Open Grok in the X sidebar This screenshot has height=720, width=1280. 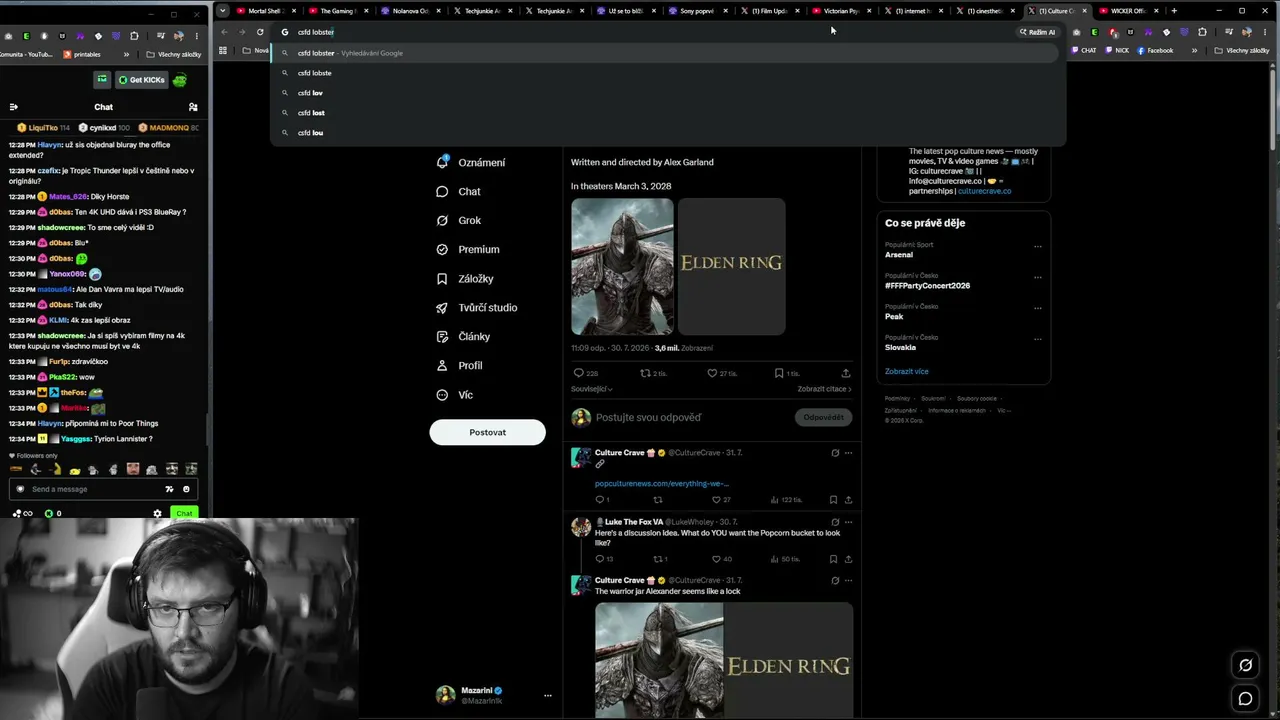pyautogui.click(x=458, y=220)
